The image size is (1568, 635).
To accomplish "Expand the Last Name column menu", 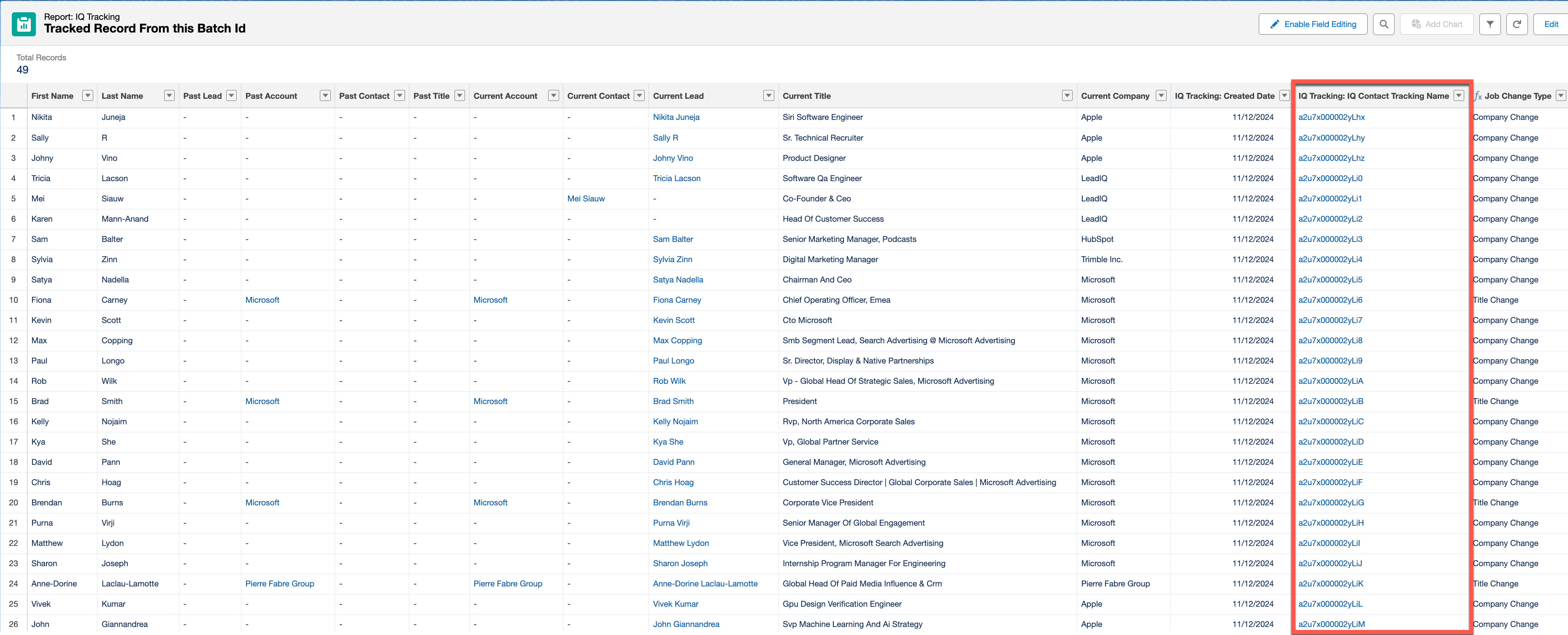I will tap(169, 95).
